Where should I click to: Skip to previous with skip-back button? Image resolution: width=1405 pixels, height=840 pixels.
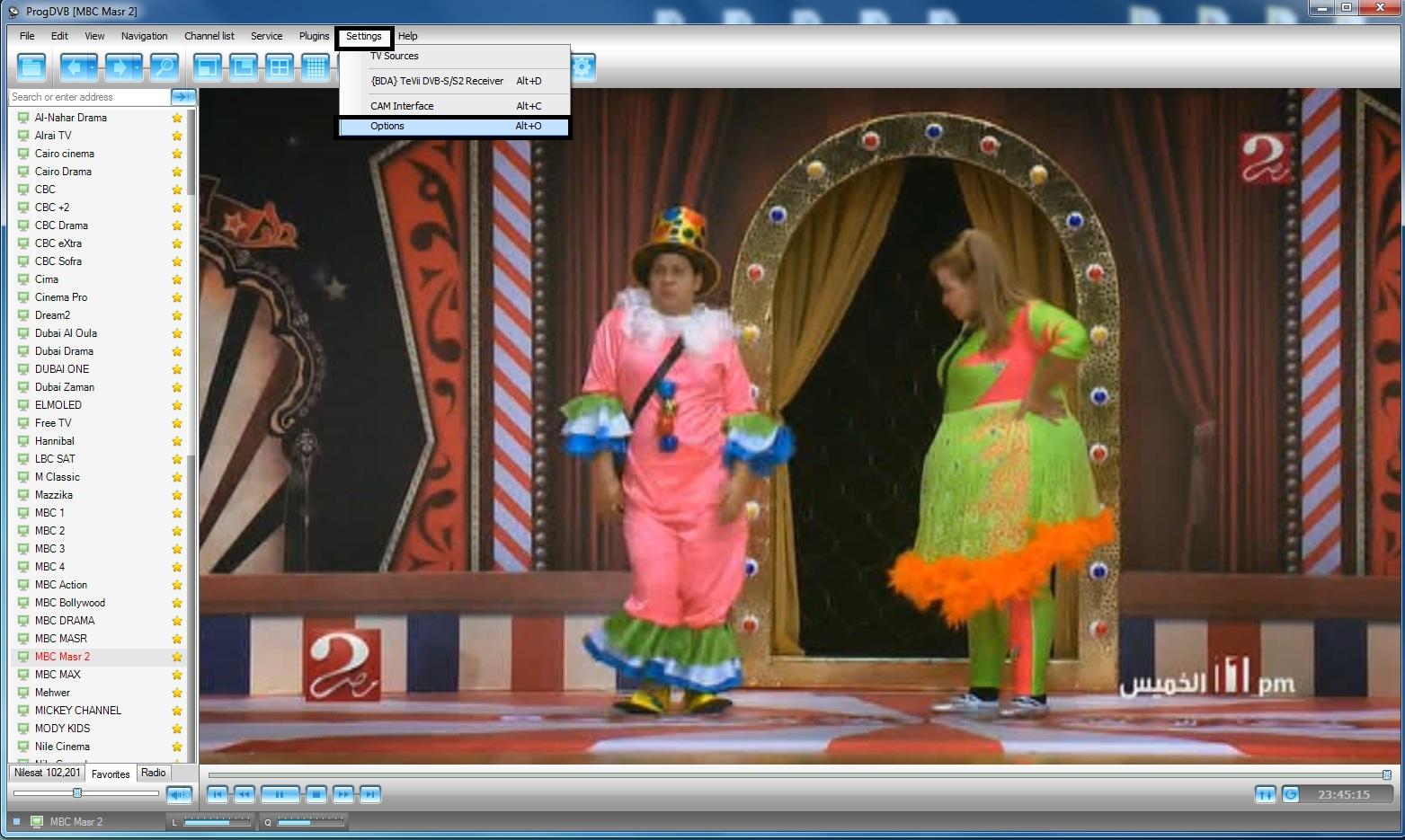tap(218, 794)
